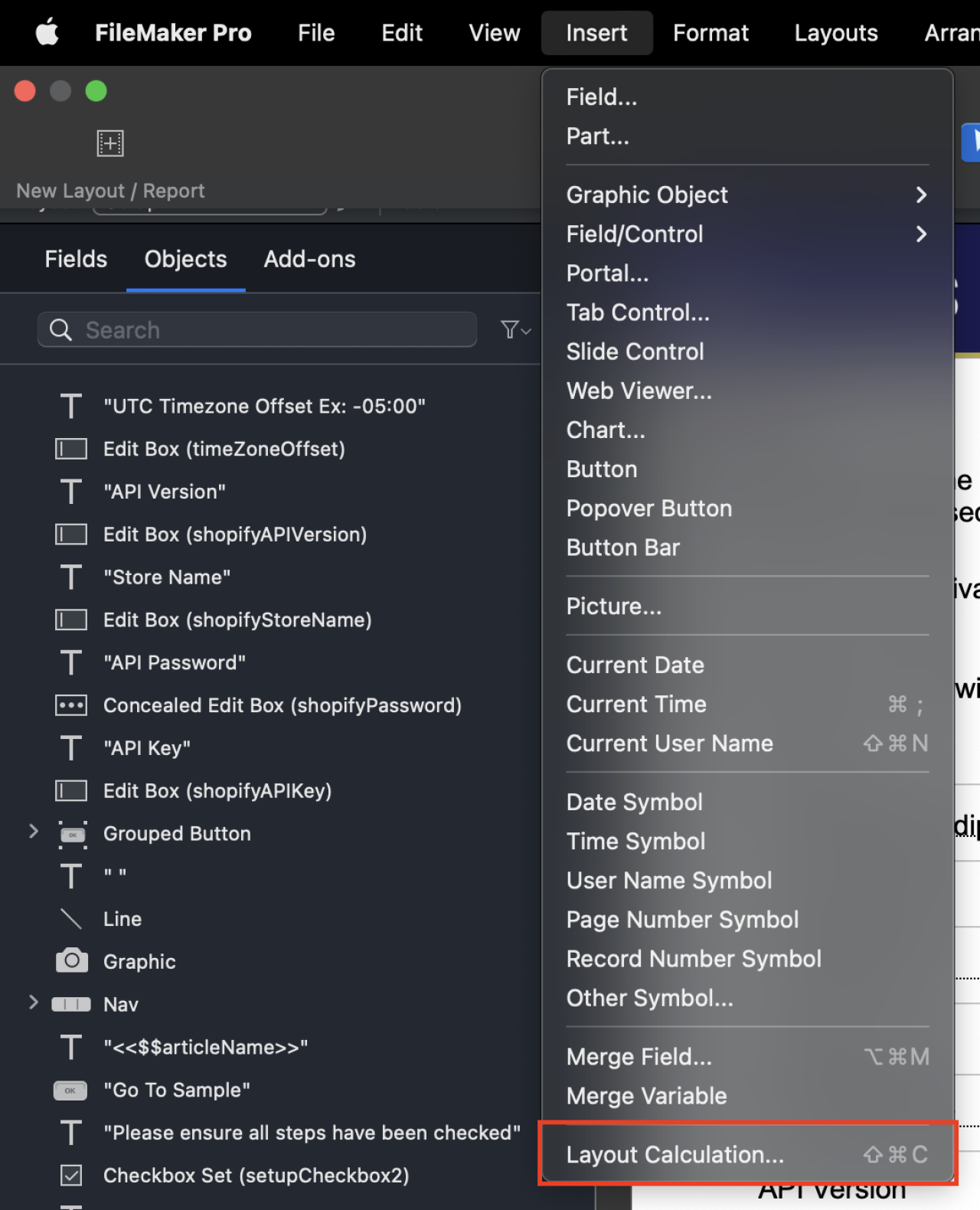Select "Concealed Edit Box (shopifyPassword)" row
The image size is (980, 1210).
click(270, 705)
